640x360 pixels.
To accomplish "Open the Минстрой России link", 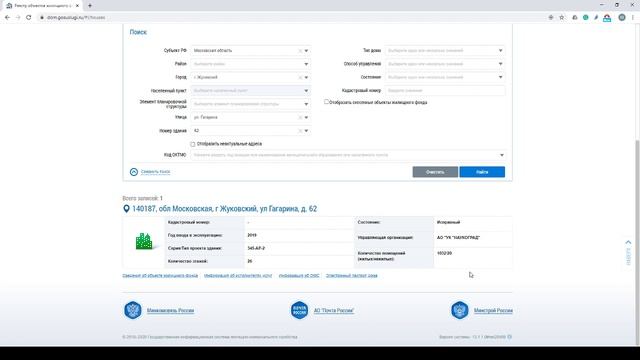I will coord(493,311).
